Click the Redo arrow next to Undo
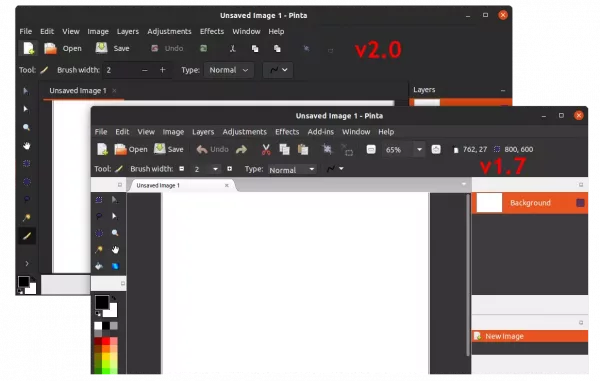The width and height of the screenshot is (600, 381). [x=241, y=149]
